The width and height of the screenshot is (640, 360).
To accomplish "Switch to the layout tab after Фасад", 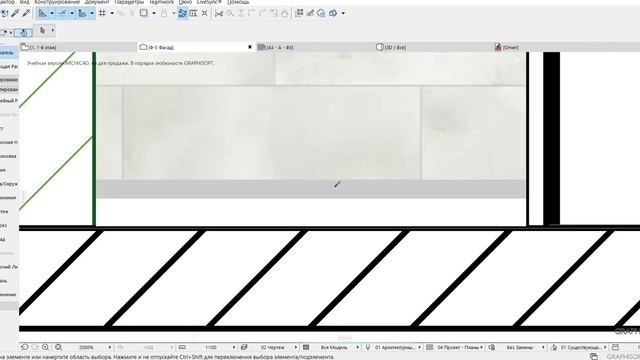I will (x=315, y=47).
